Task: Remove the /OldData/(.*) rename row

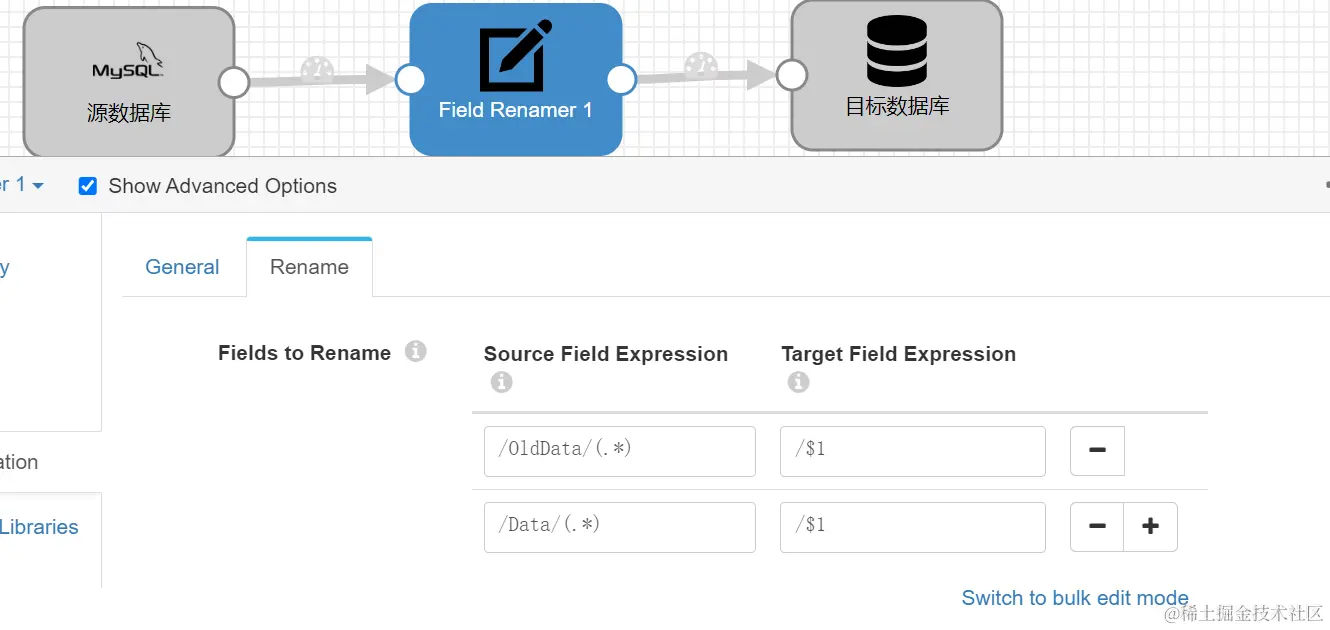Action: (1097, 451)
